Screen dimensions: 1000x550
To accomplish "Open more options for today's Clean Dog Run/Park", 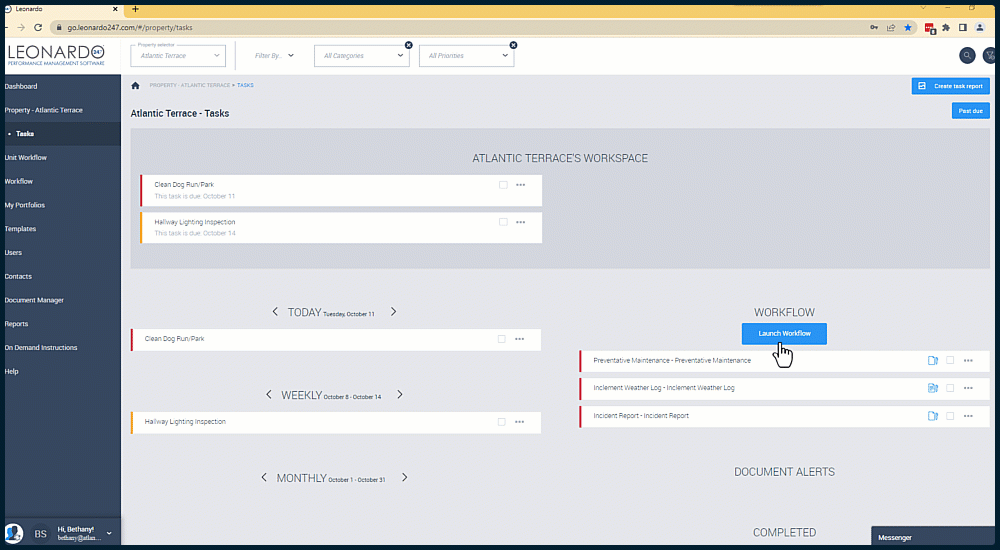I will pyautogui.click(x=519, y=339).
